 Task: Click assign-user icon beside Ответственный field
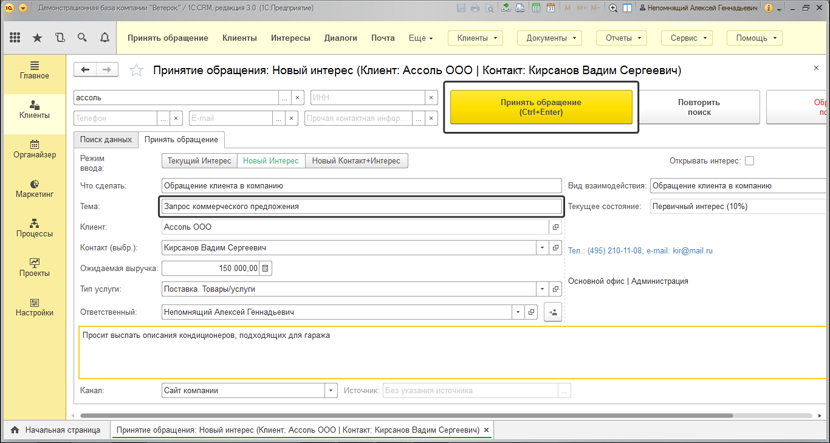[x=553, y=312]
